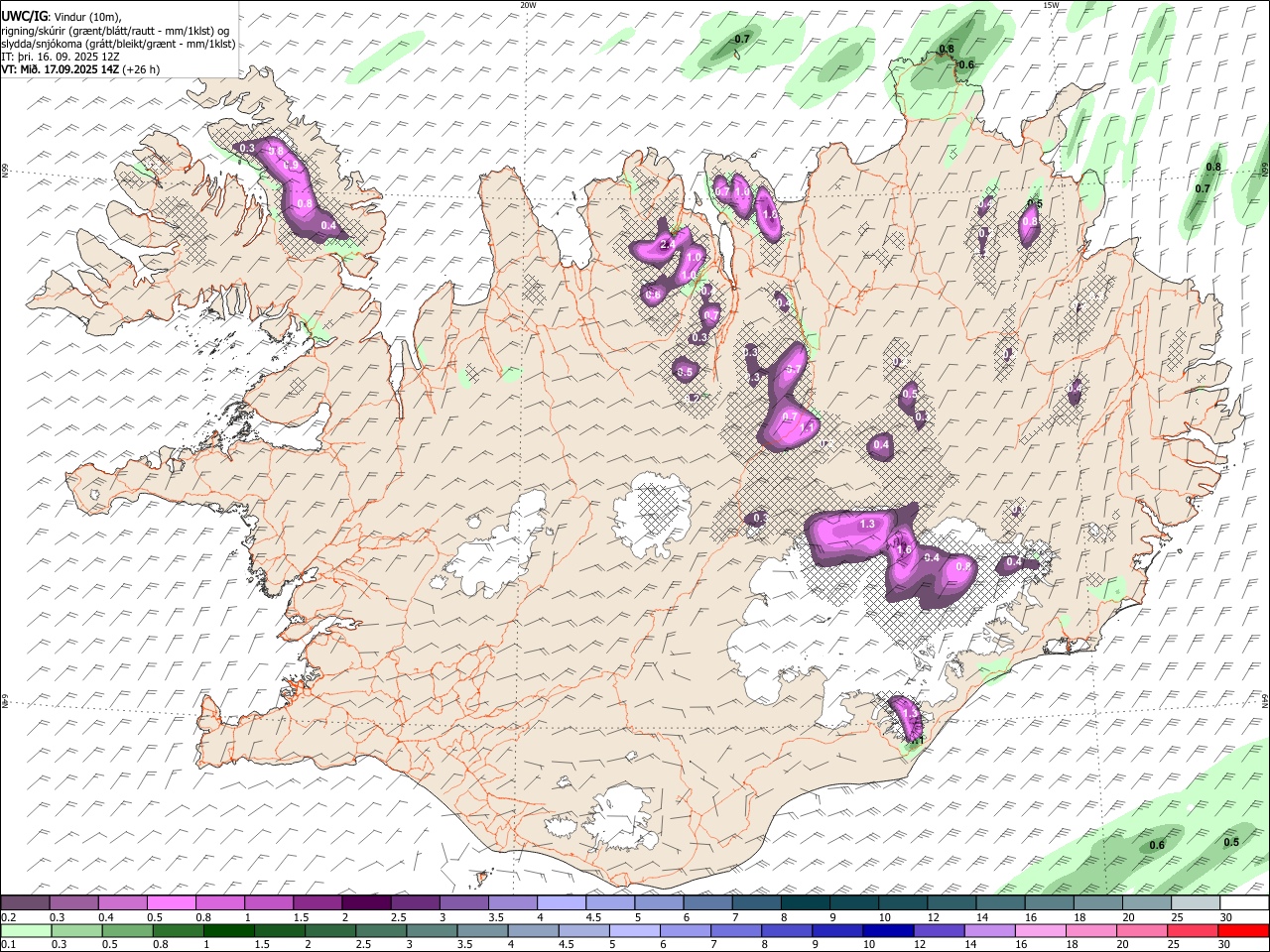Click the bright red swatch ending the lower legend row
1270x952 pixels.
click(x=1244, y=931)
